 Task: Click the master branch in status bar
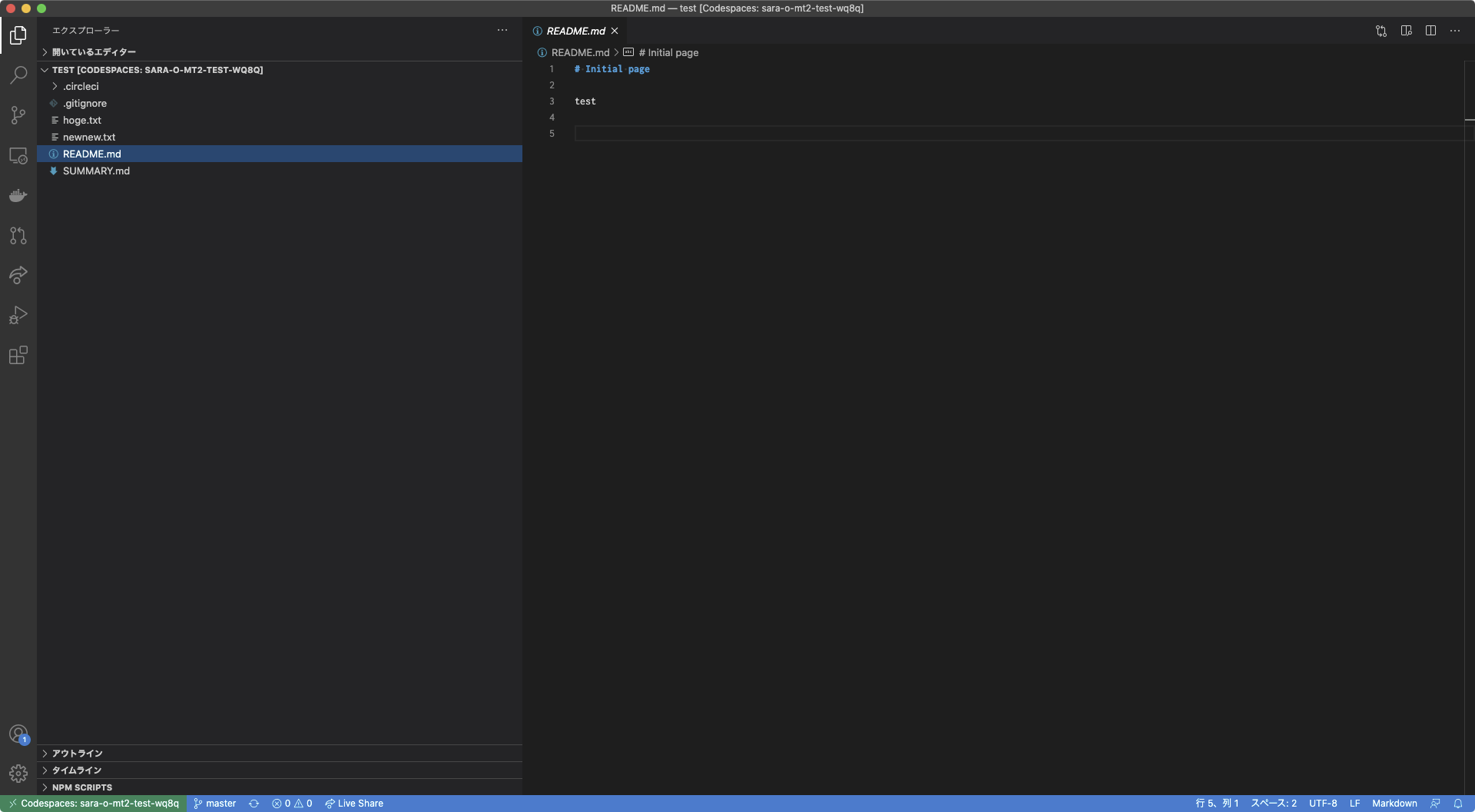(x=215, y=804)
